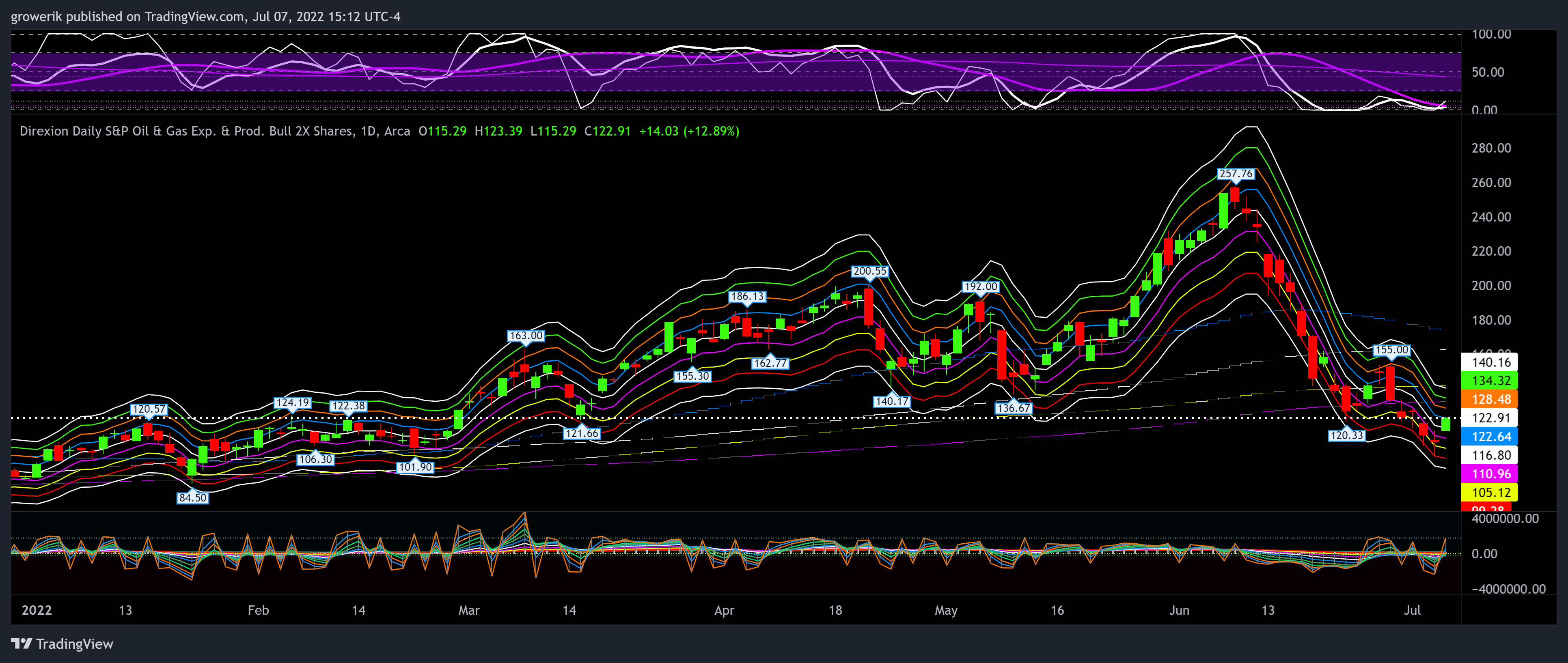Click the magenta 110.96 axis price tag
Screen dimensions: 1568x663
(x=1490, y=474)
